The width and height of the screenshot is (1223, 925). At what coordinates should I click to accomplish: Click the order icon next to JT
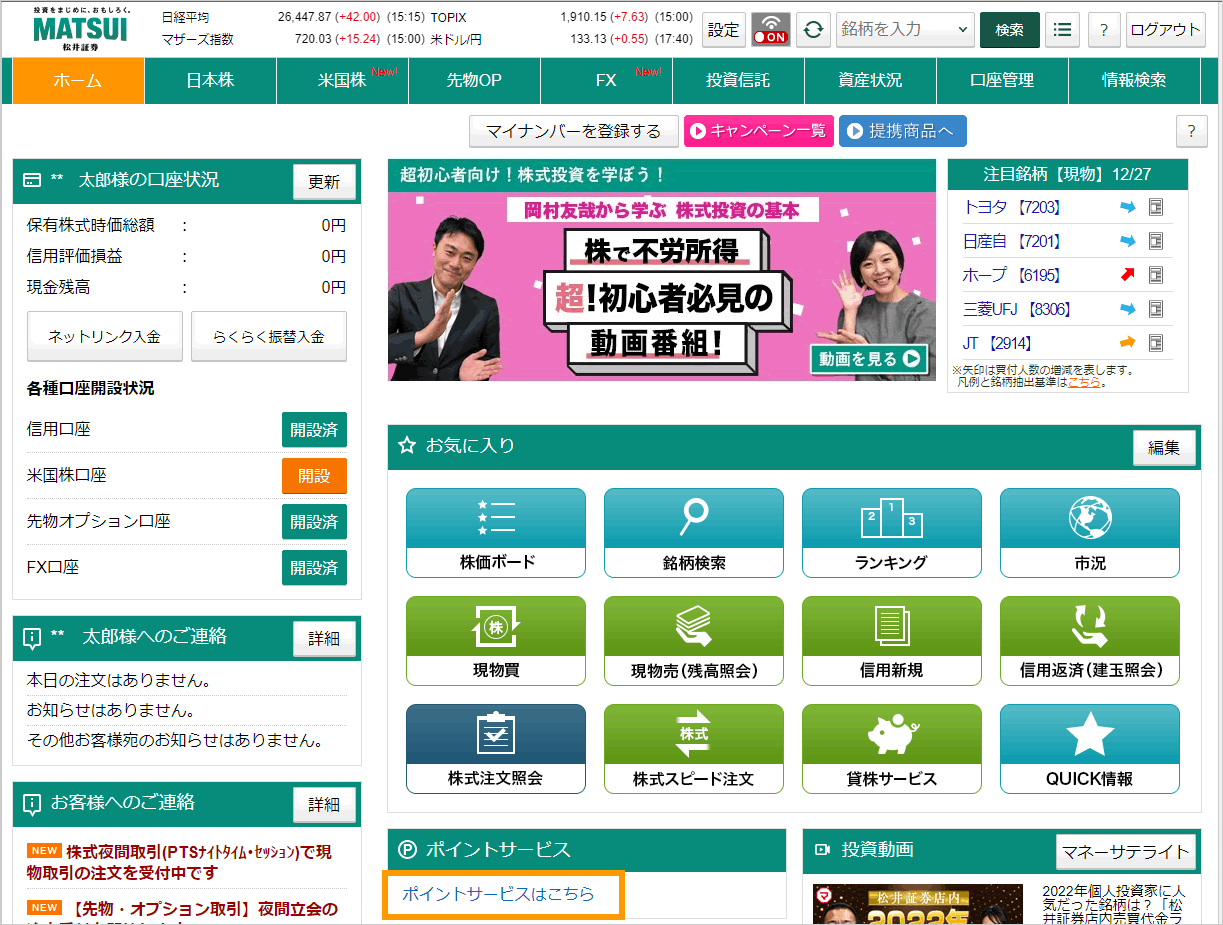(1156, 343)
